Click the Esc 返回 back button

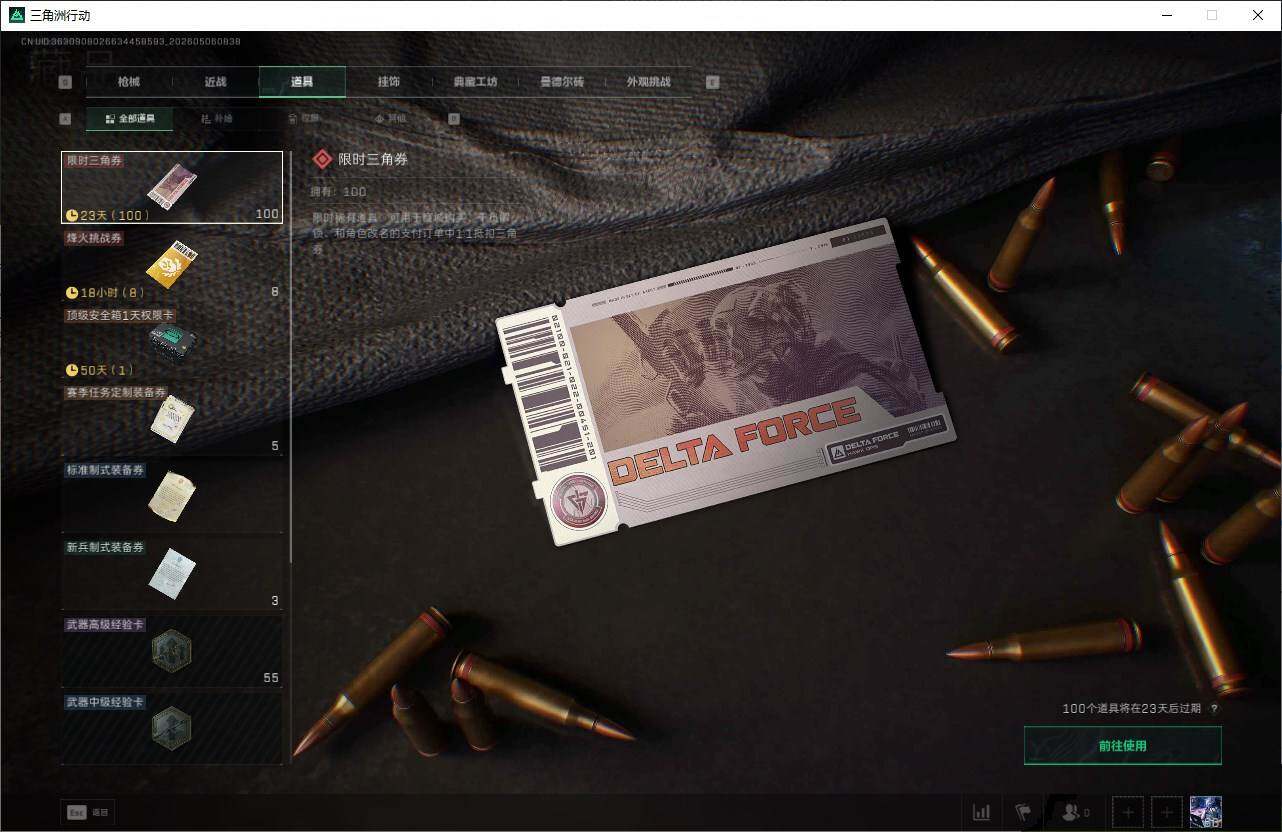click(87, 813)
